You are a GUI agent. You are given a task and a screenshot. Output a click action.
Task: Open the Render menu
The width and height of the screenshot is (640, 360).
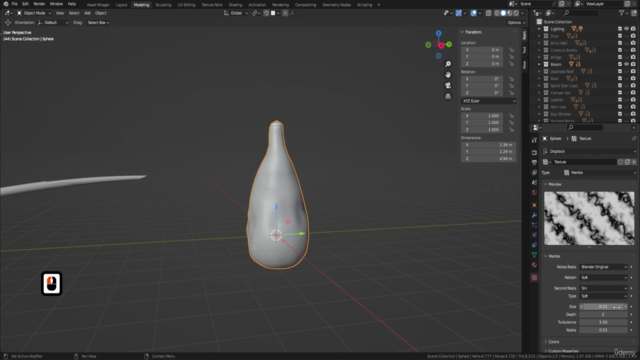[x=39, y=4]
